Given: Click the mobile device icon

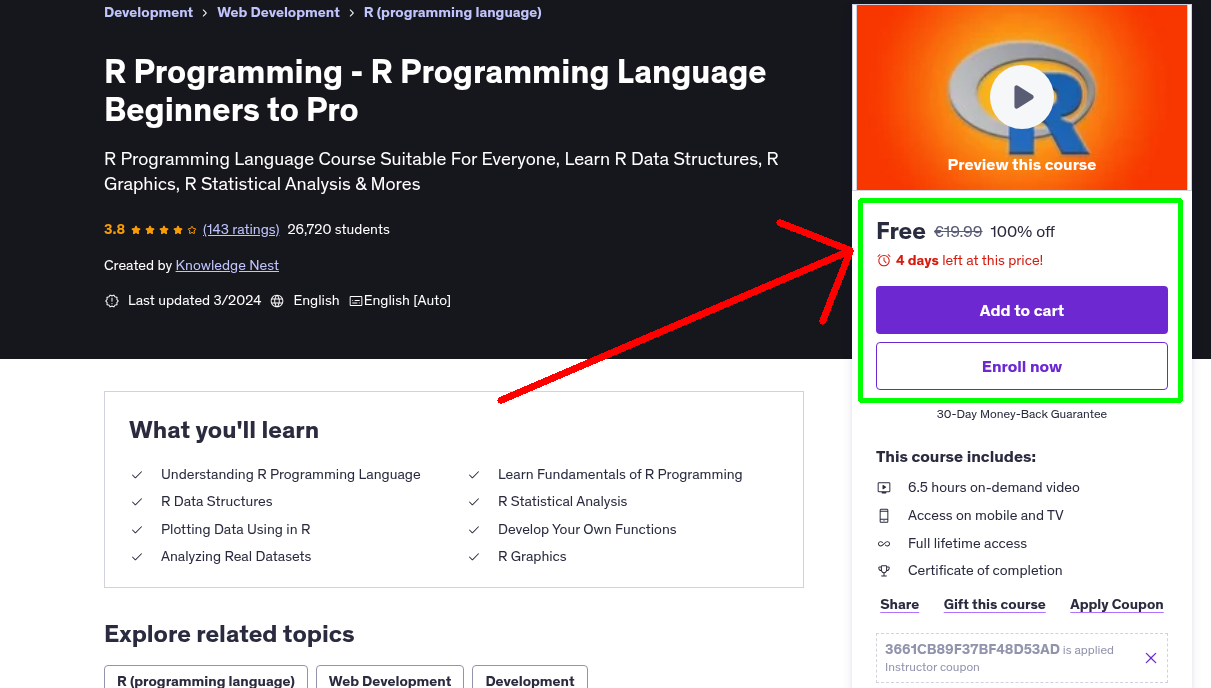Looking at the screenshot, I should [x=884, y=515].
